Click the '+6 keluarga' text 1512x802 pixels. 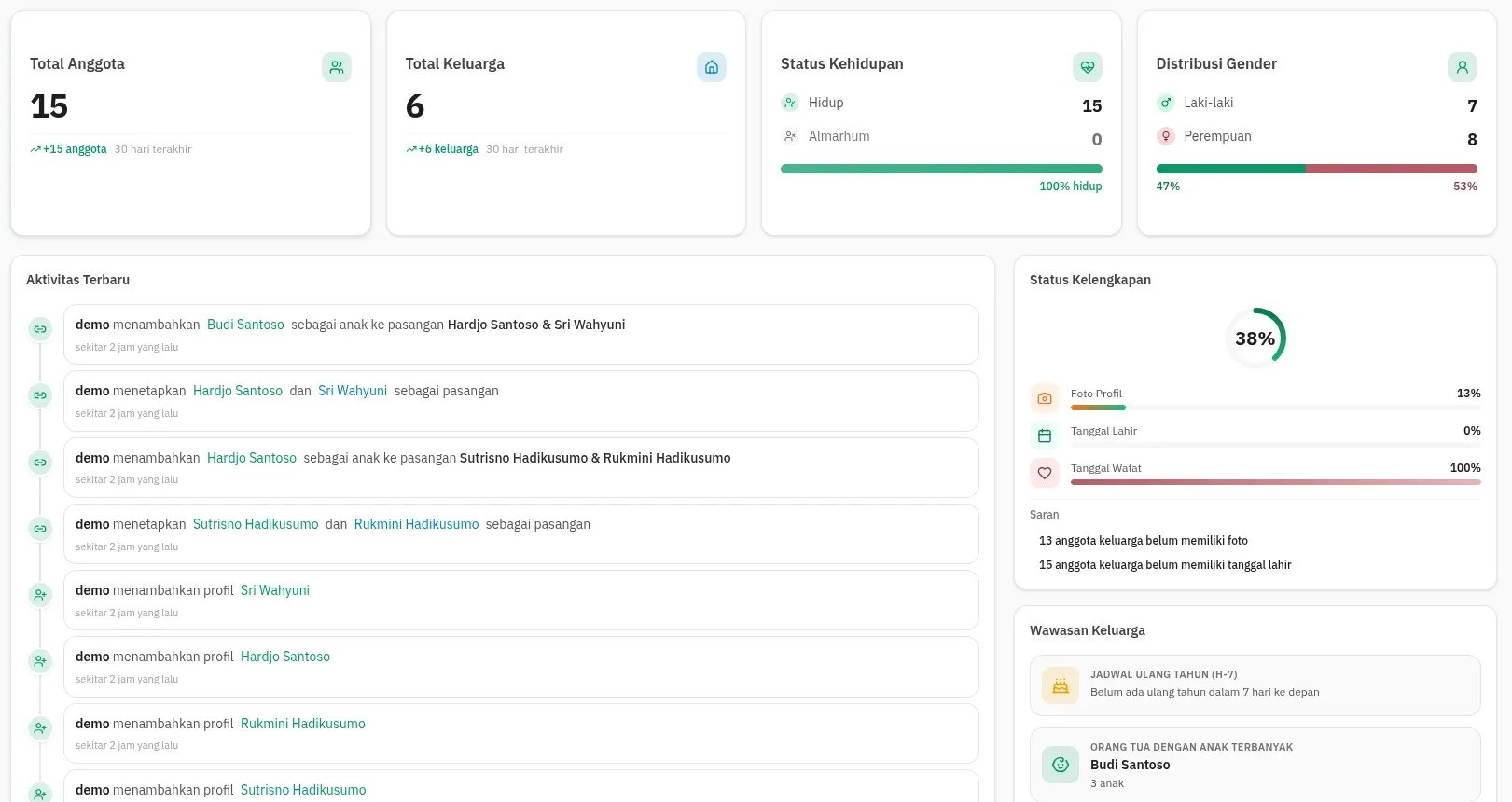448,149
